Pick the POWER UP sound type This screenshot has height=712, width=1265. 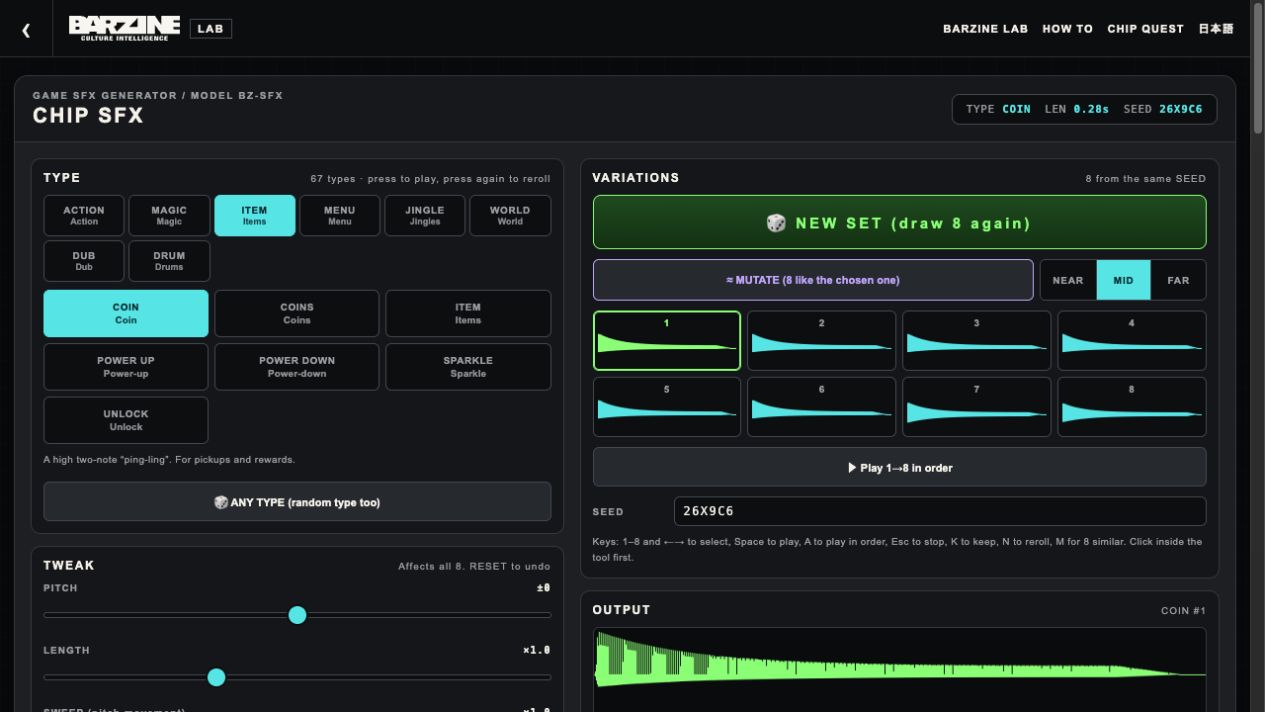point(126,367)
